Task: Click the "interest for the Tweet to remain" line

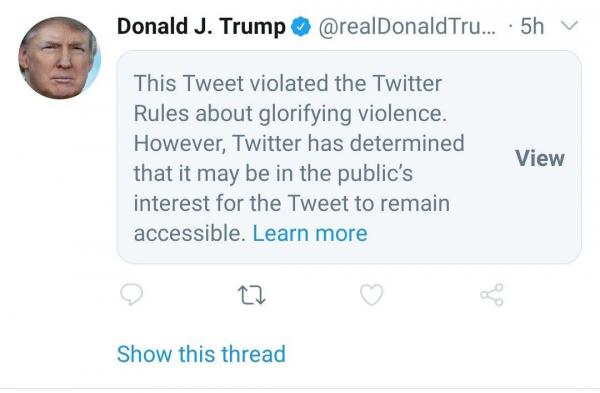Action: pyautogui.click(x=292, y=203)
